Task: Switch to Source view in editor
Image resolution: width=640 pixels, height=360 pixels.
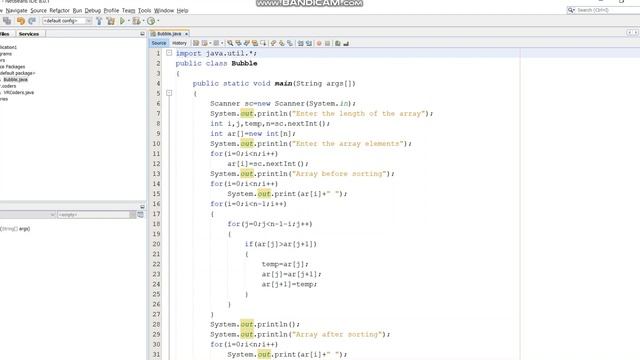Action: click(159, 43)
